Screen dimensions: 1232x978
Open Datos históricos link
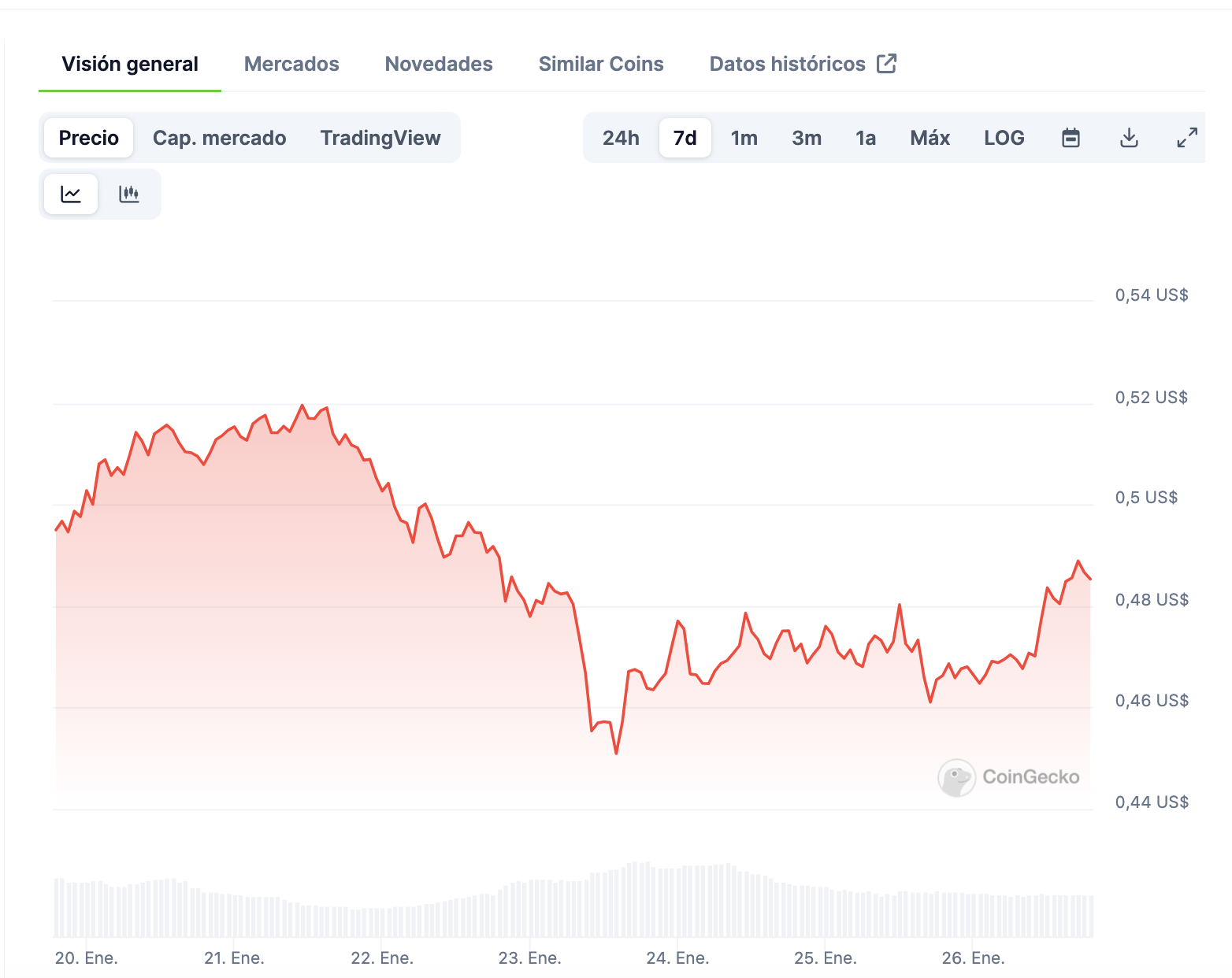tap(788, 64)
